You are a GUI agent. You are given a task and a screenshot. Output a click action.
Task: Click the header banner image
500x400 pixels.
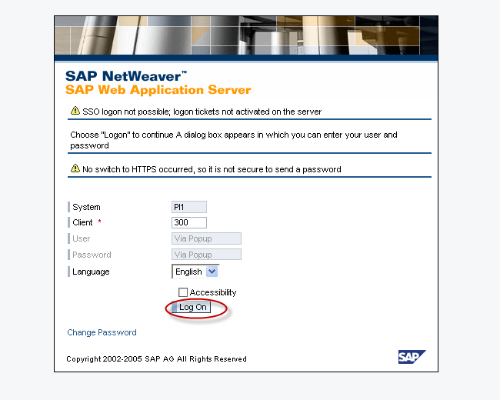coord(246,35)
